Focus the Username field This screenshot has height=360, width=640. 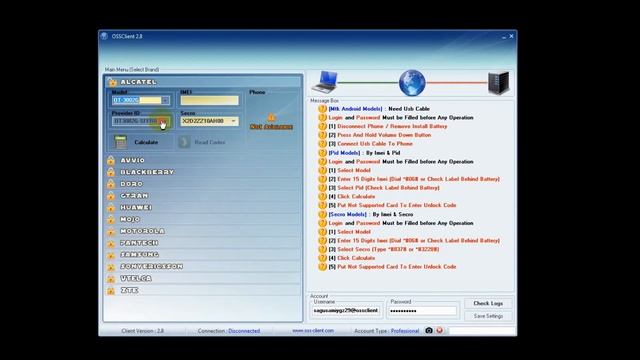point(346,311)
